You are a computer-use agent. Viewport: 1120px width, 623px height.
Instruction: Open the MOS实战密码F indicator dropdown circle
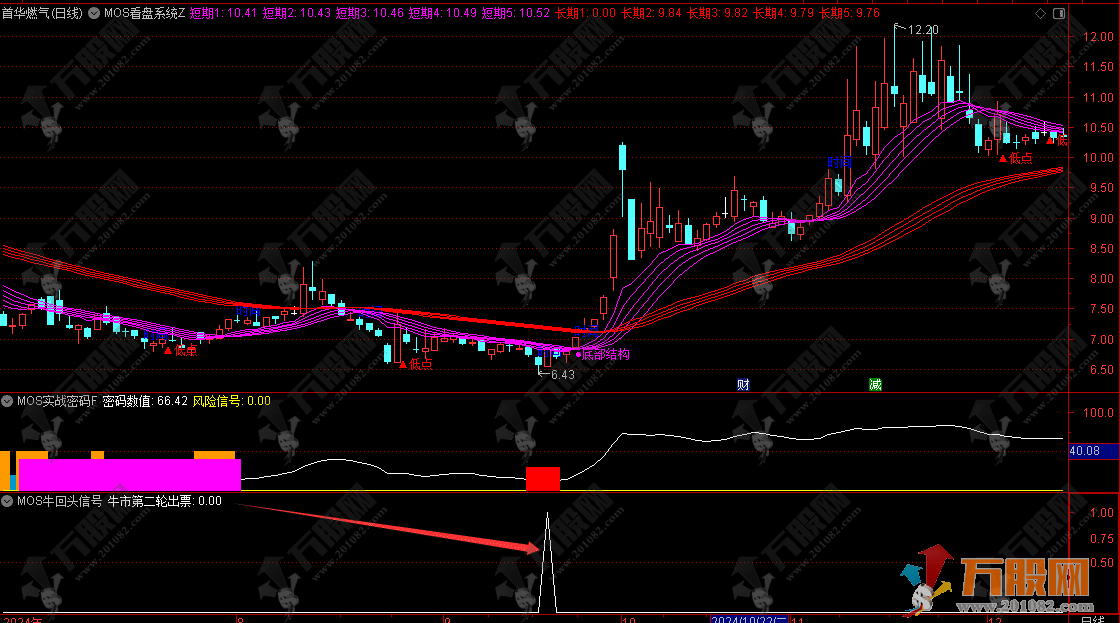tap(7, 402)
